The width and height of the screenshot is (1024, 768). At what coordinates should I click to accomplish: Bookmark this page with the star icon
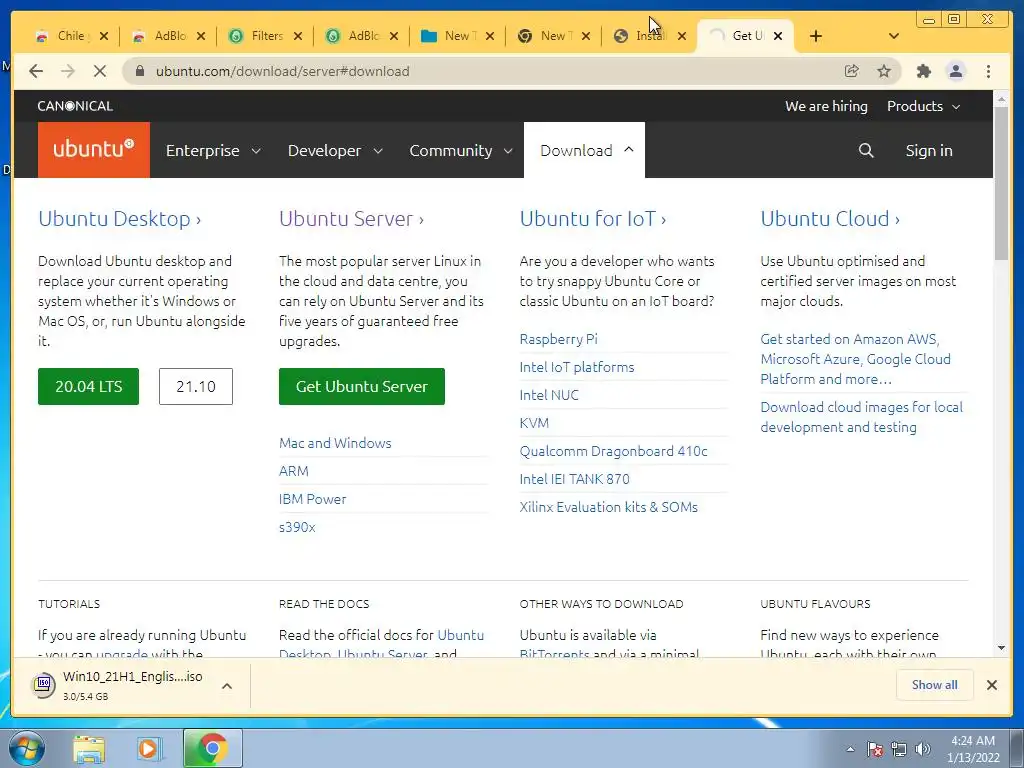coord(884,71)
